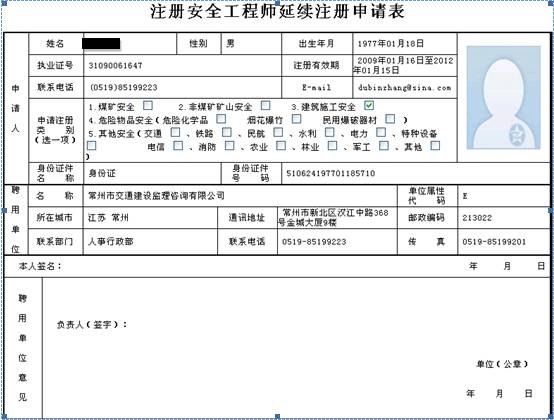The width and height of the screenshot is (554, 420).
Task: Click the applicant photo placeholder
Action: pyautogui.click(x=503, y=97)
